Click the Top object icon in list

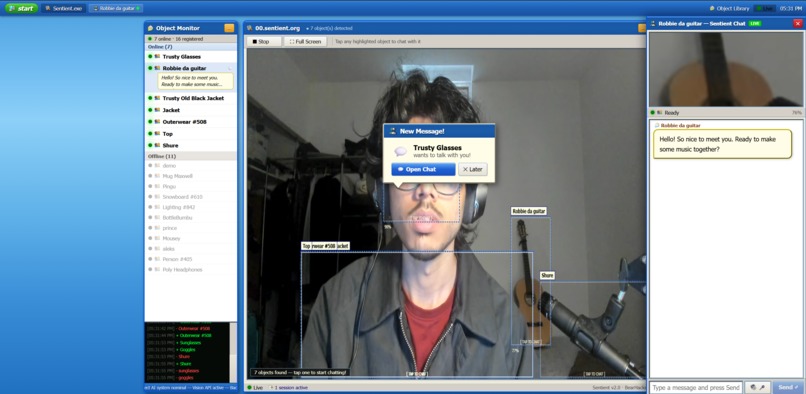pos(157,134)
